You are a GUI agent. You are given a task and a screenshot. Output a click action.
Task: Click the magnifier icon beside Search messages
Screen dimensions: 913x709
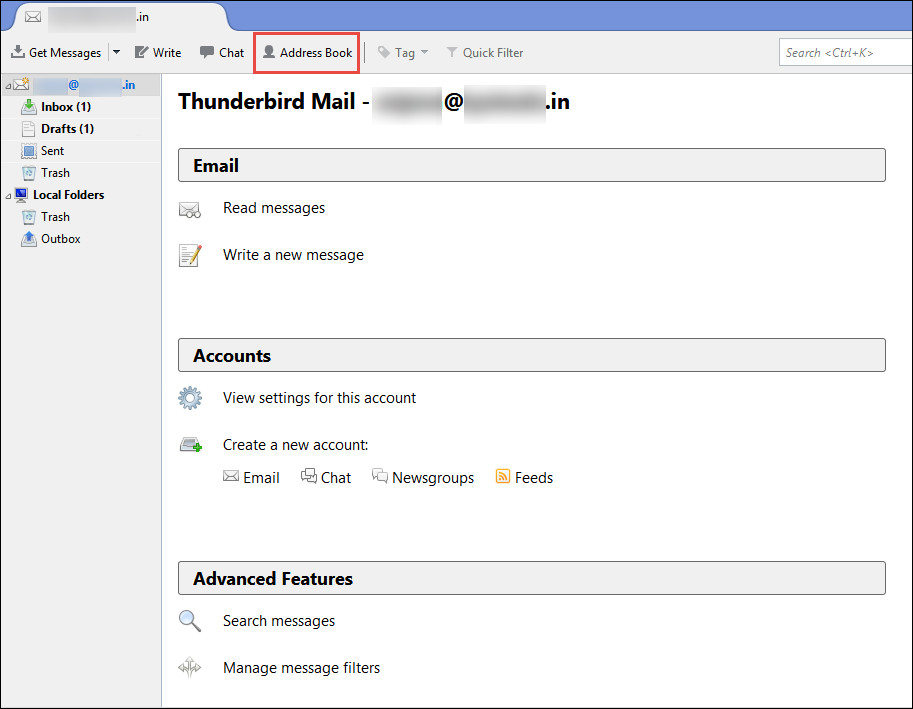(x=190, y=621)
